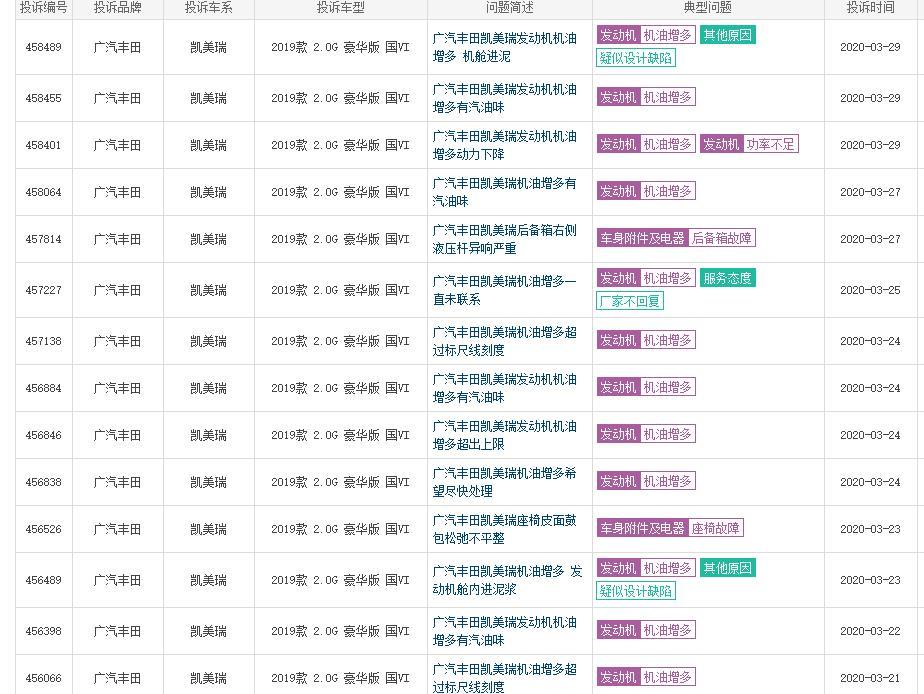Click 其他原因 tag in row 456489

click(728, 569)
